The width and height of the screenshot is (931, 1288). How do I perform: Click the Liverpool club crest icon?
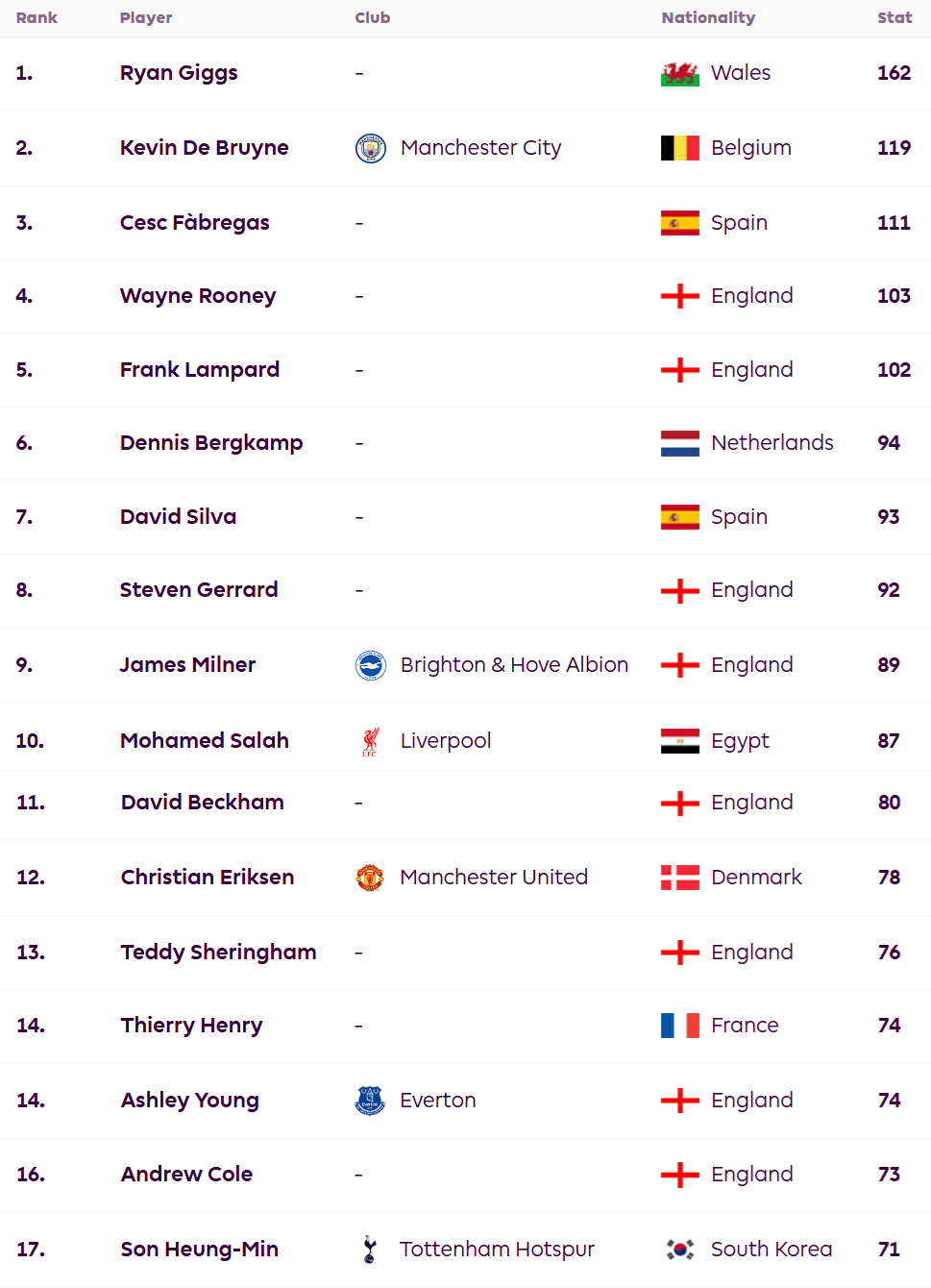pyautogui.click(x=371, y=741)
